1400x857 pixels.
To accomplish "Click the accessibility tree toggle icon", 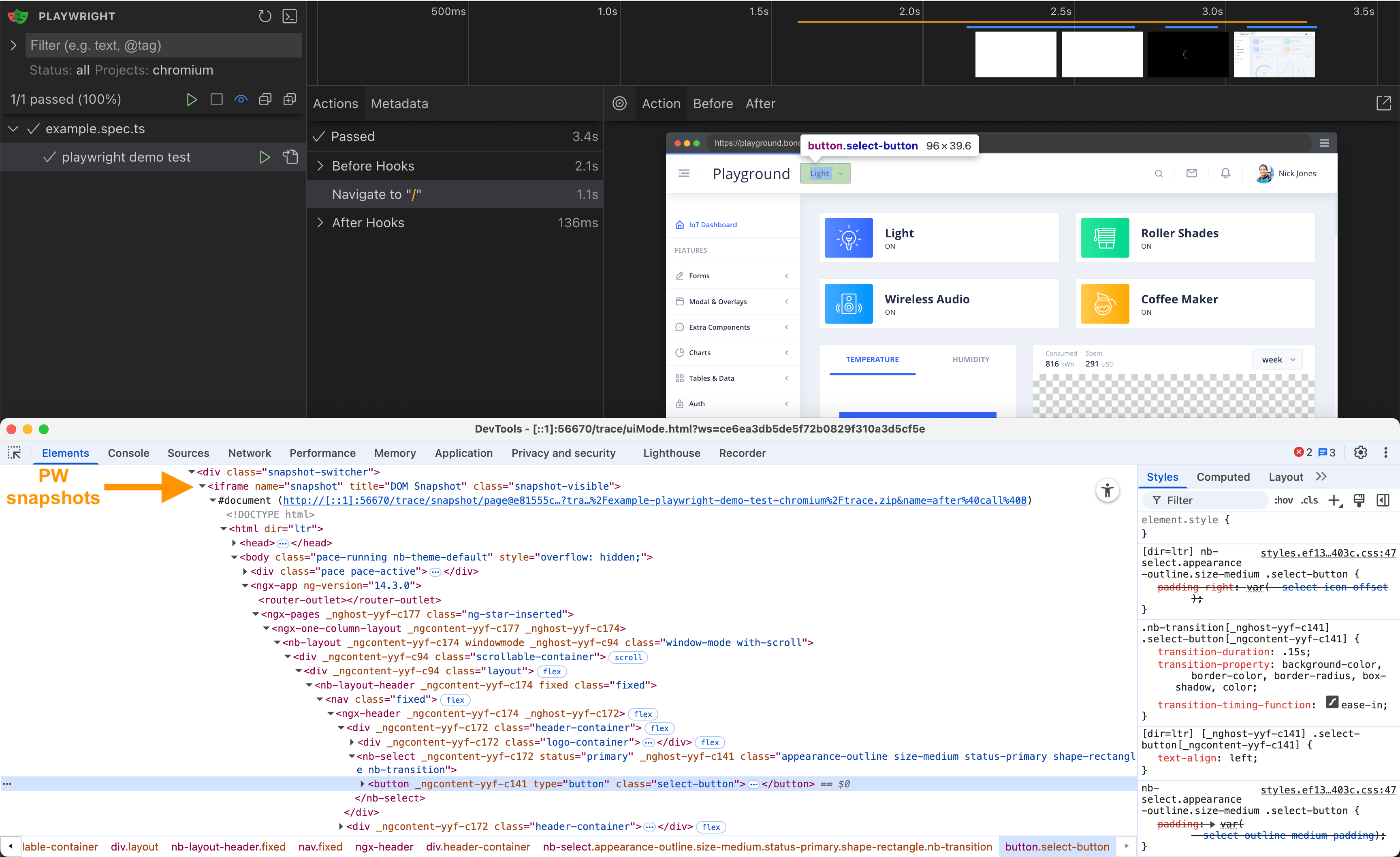I will tap(1108, 491).
